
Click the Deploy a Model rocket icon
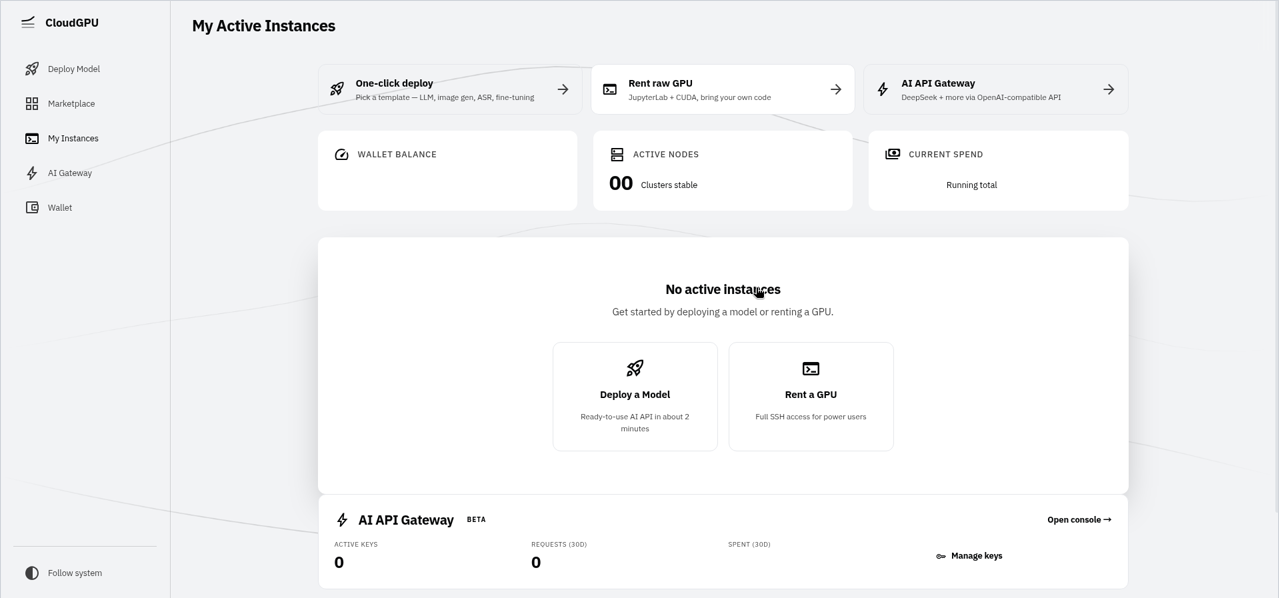tap(635, 368)
